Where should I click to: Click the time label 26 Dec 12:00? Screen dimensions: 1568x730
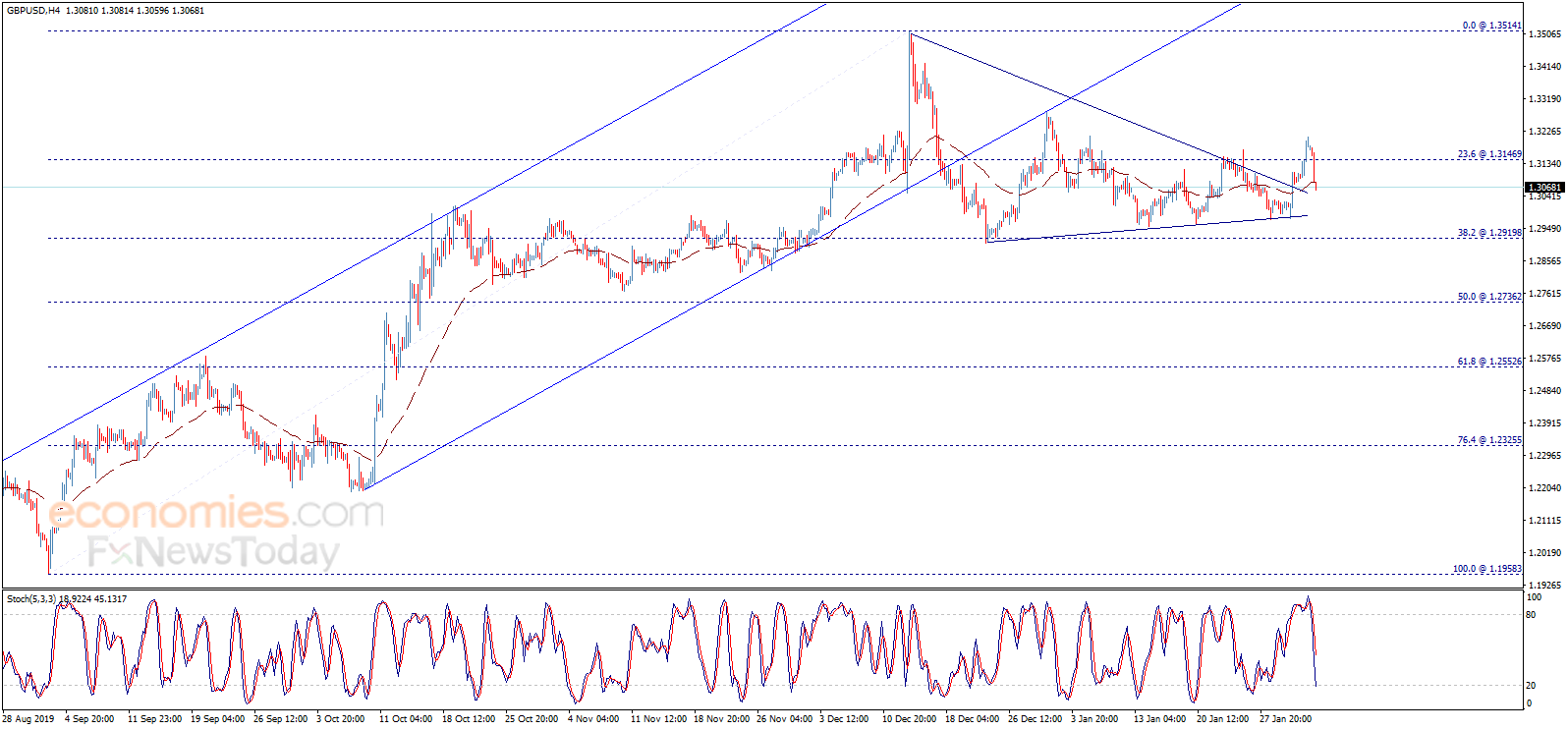1036,719
